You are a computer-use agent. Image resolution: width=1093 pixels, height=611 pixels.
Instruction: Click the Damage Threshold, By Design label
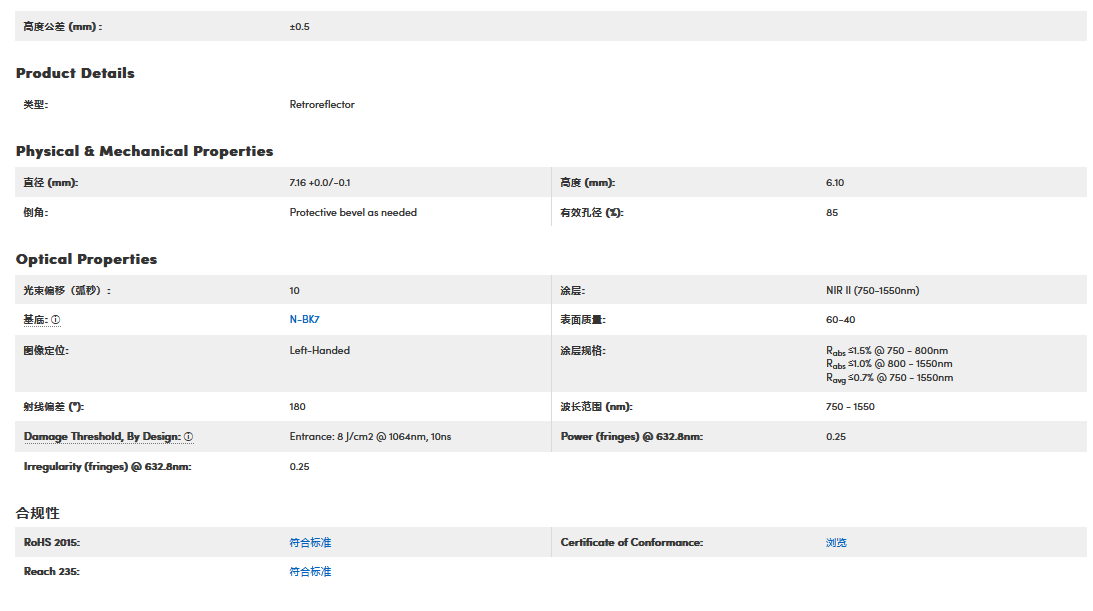[102, 437]
